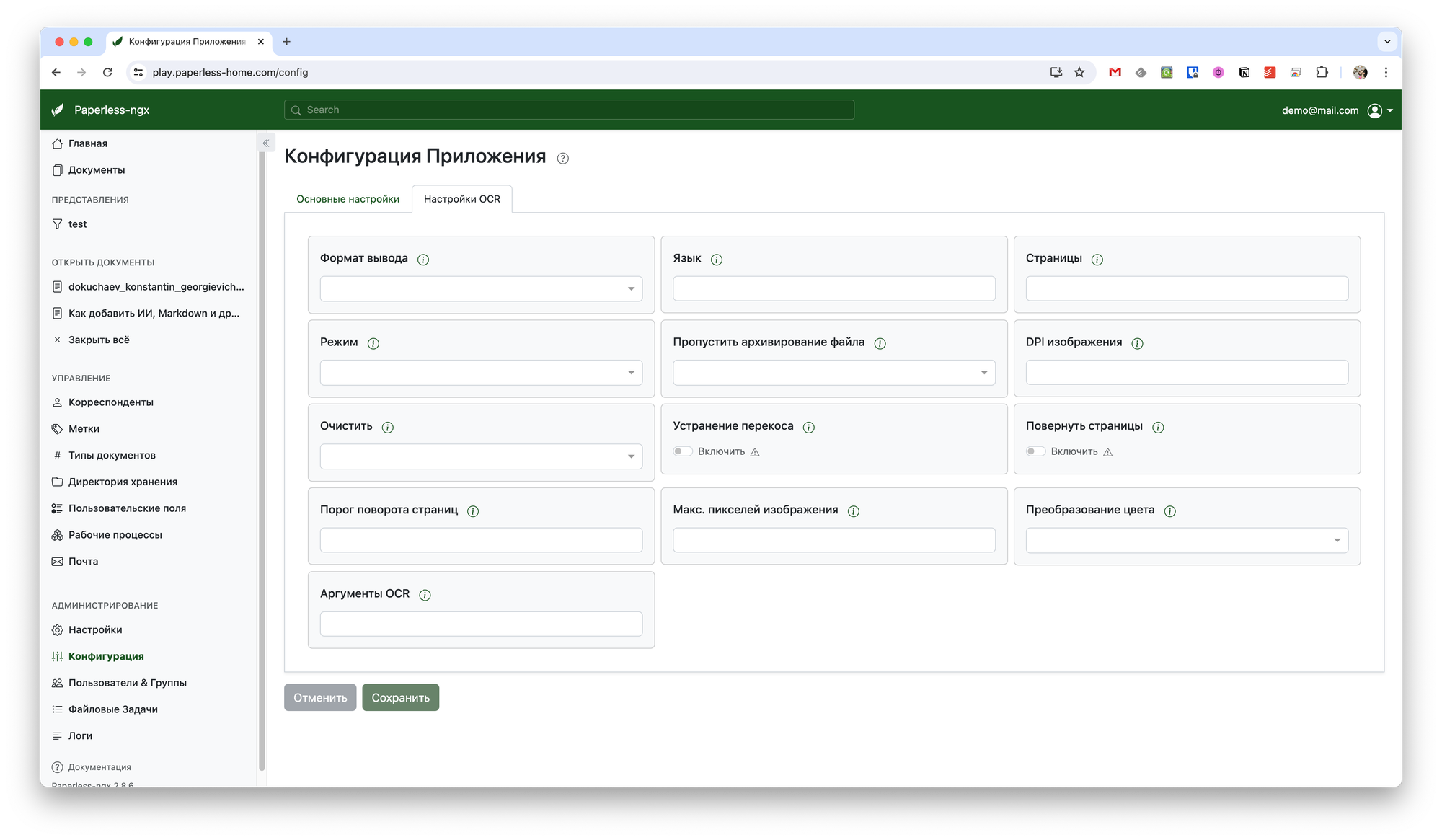
Task: Click into the Язык input field
Action: pyautogui.click(x=833, y=288)
